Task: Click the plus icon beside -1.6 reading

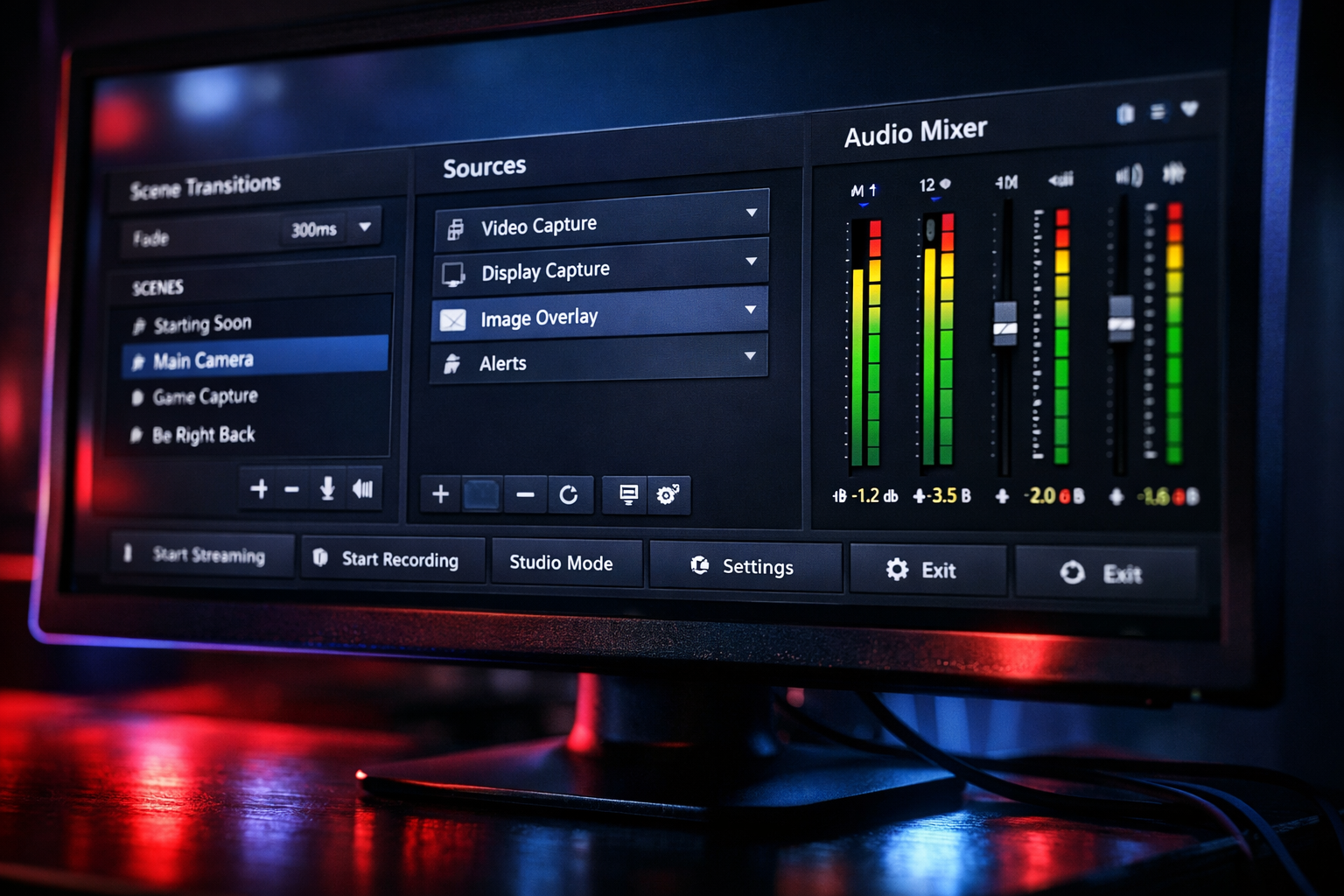Action: click(1116, 497)
